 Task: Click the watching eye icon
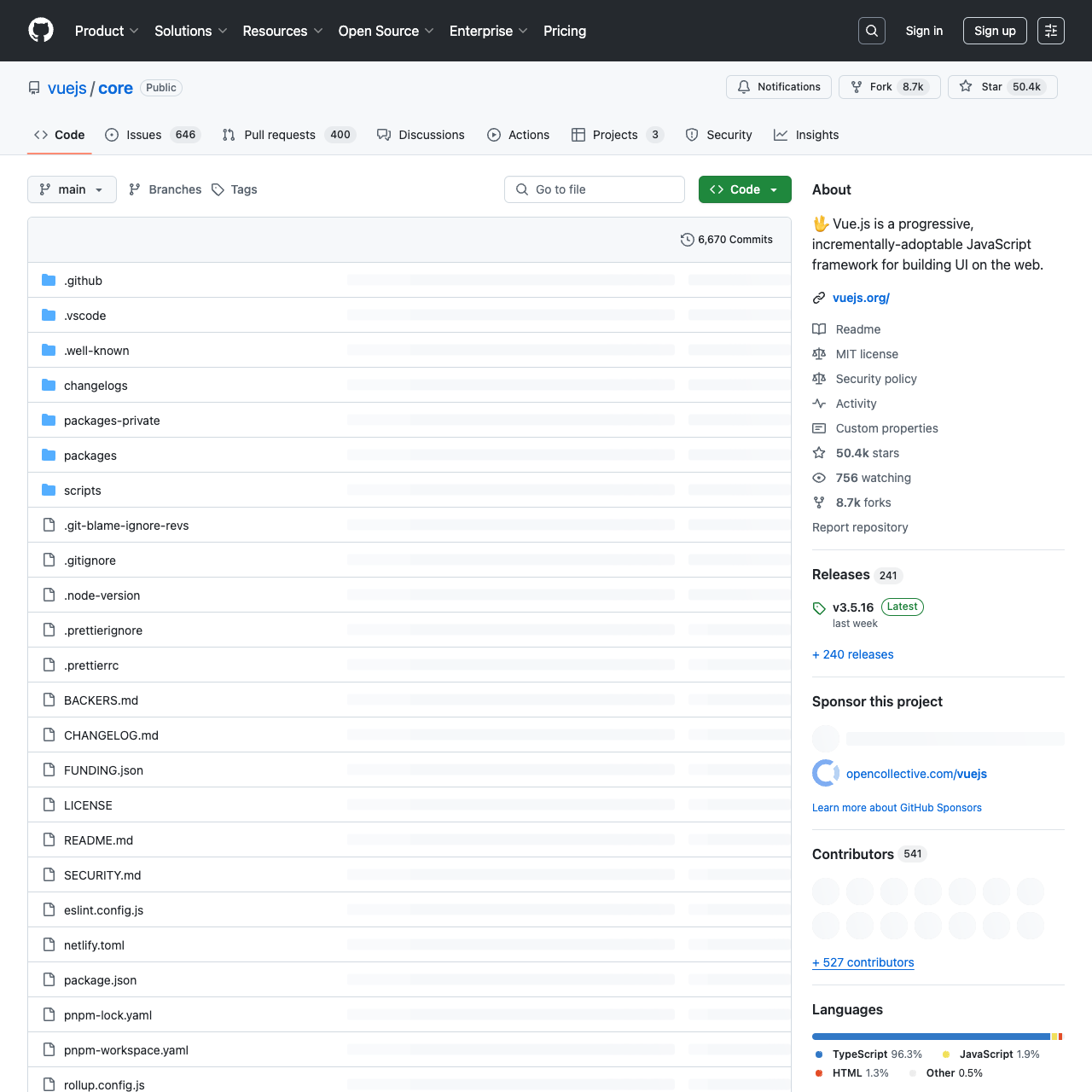pos(819,478)
